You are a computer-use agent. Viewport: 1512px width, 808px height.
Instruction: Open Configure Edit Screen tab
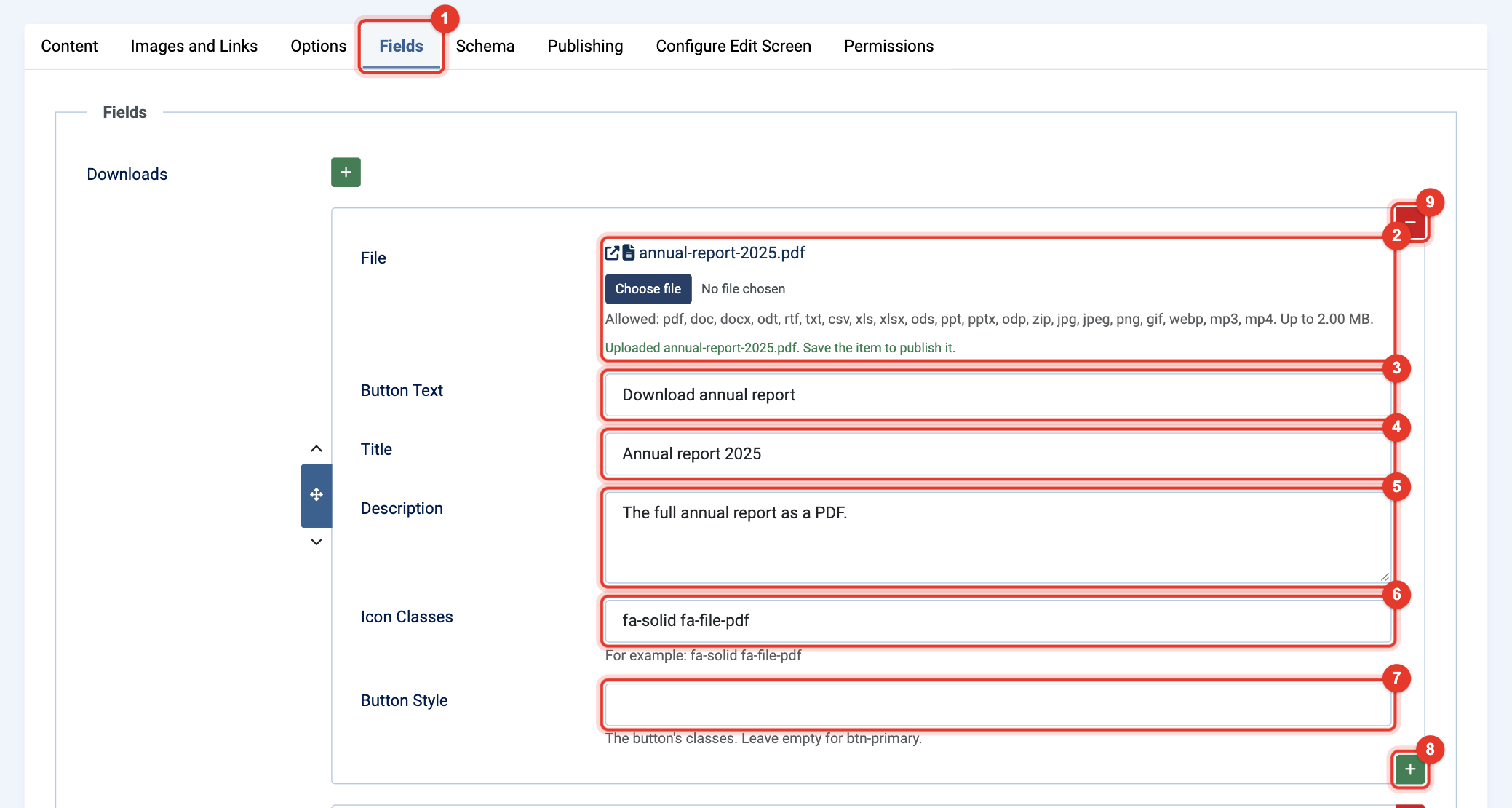733,46
